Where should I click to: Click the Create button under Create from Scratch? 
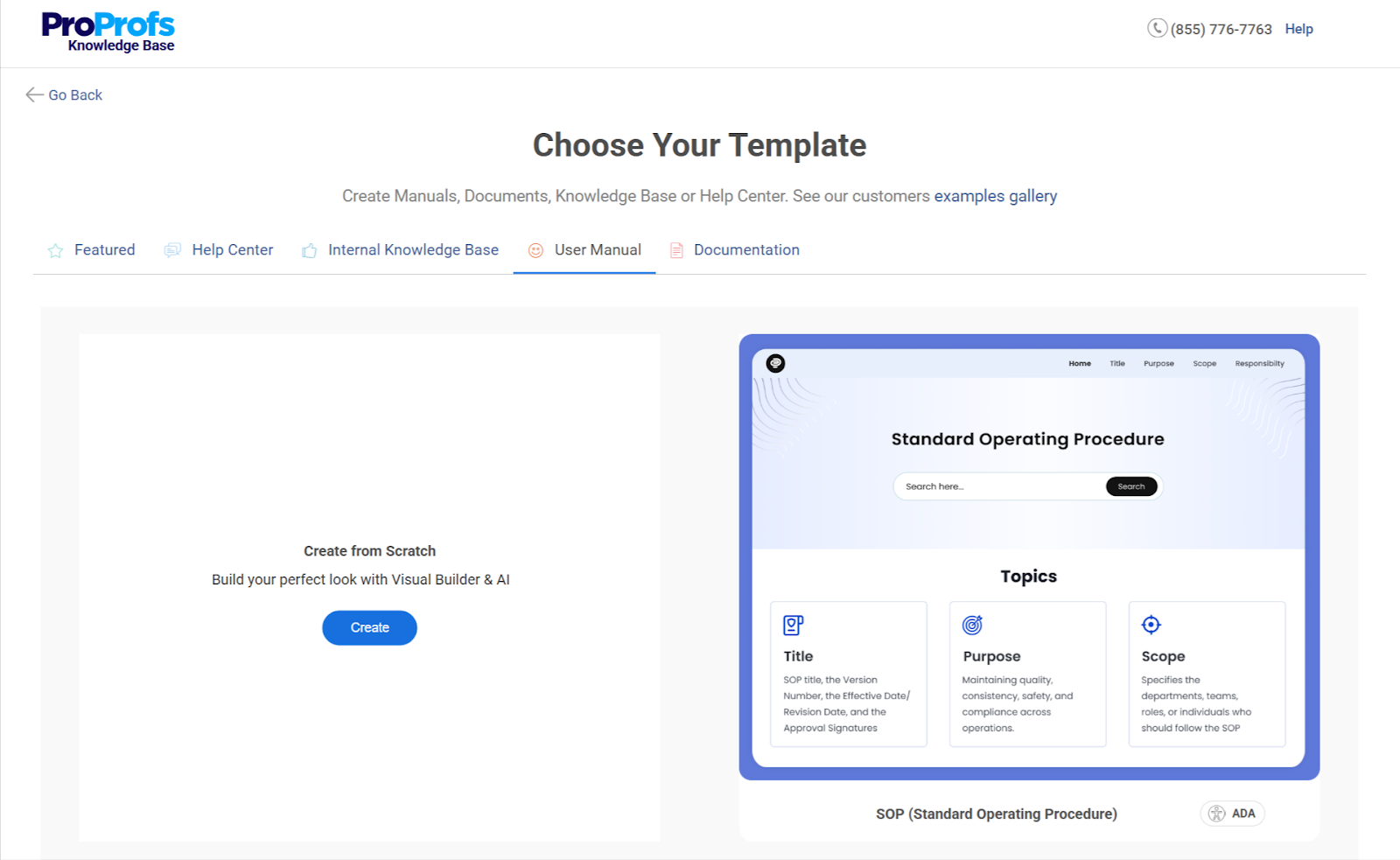[x=369, y=627]
